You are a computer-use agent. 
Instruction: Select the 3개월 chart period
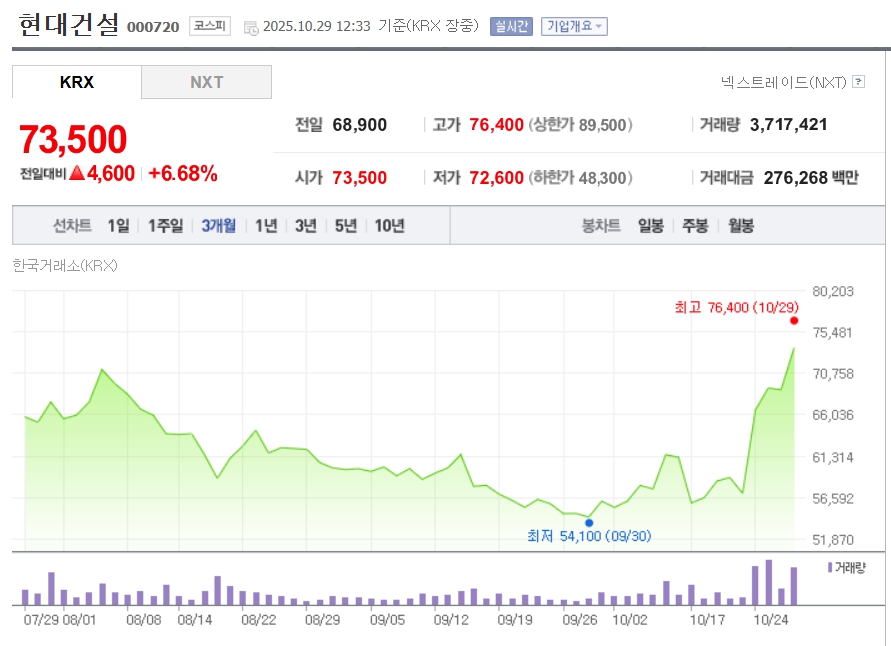point(218,225)
